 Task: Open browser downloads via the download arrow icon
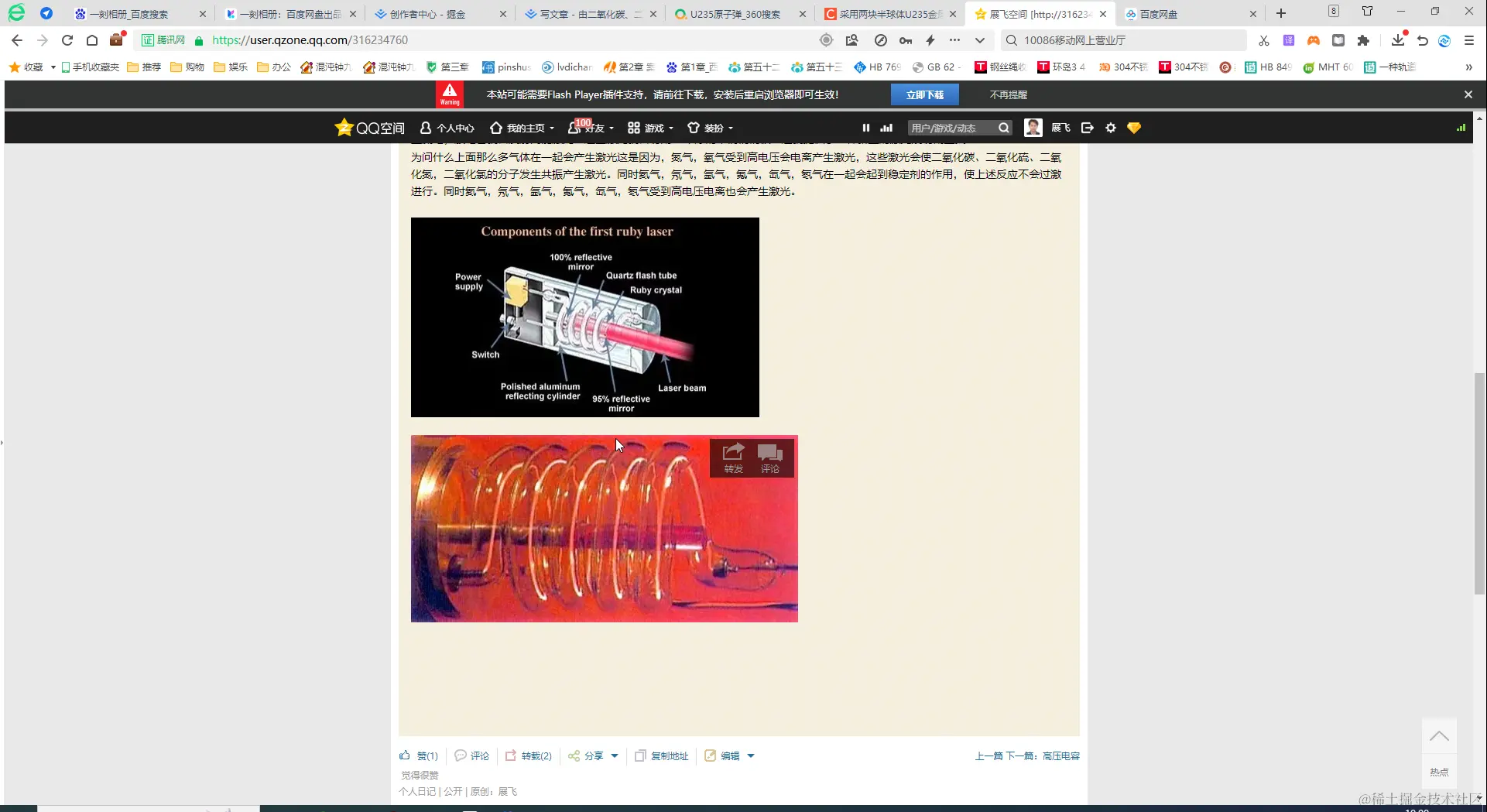1398,39
